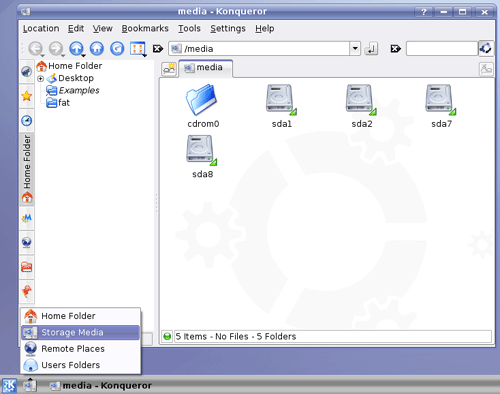Reload the current location

coord(117,49)
